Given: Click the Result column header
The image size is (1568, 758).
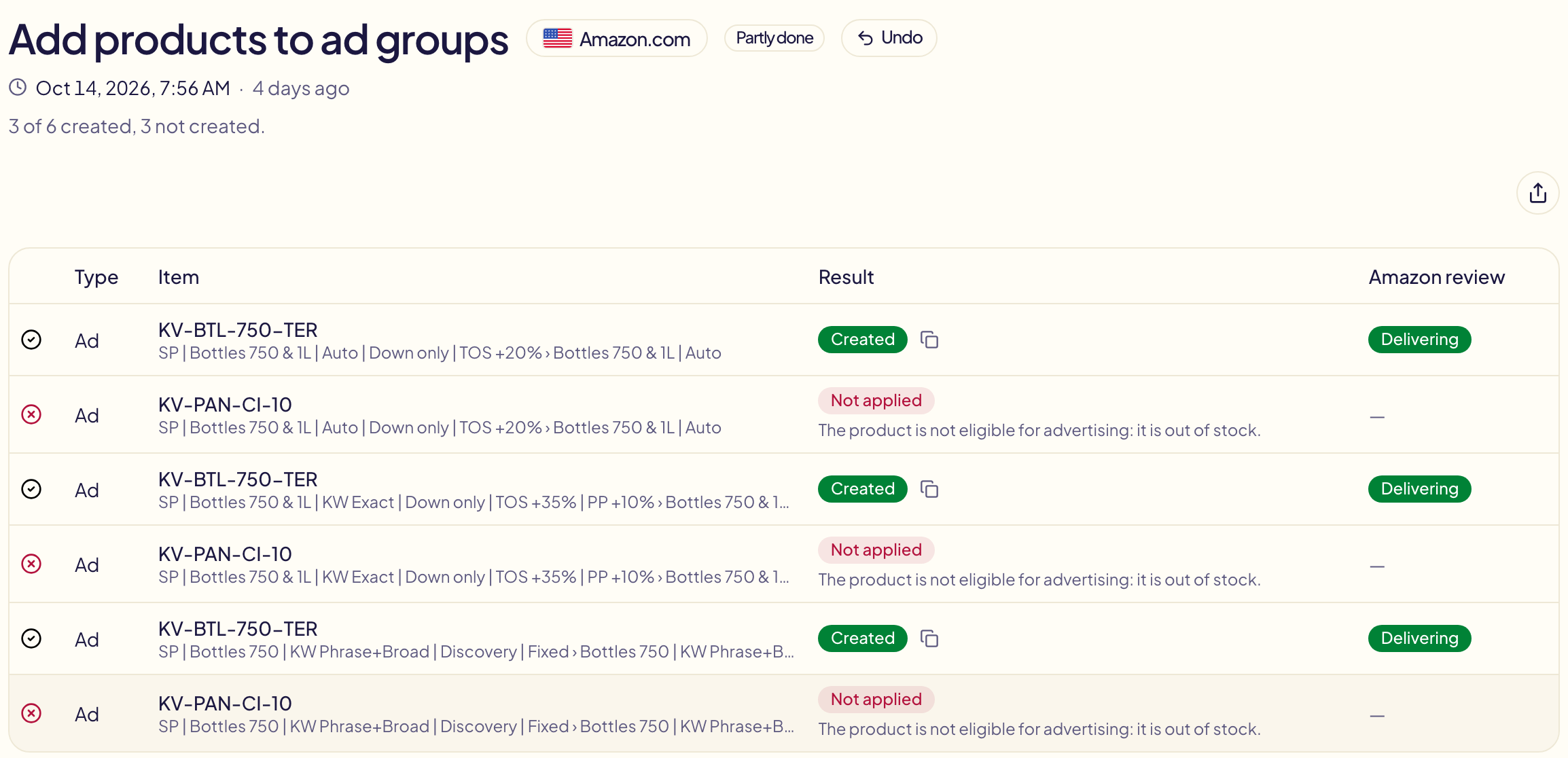Looking at the screenshot, I should click(846, 277).
